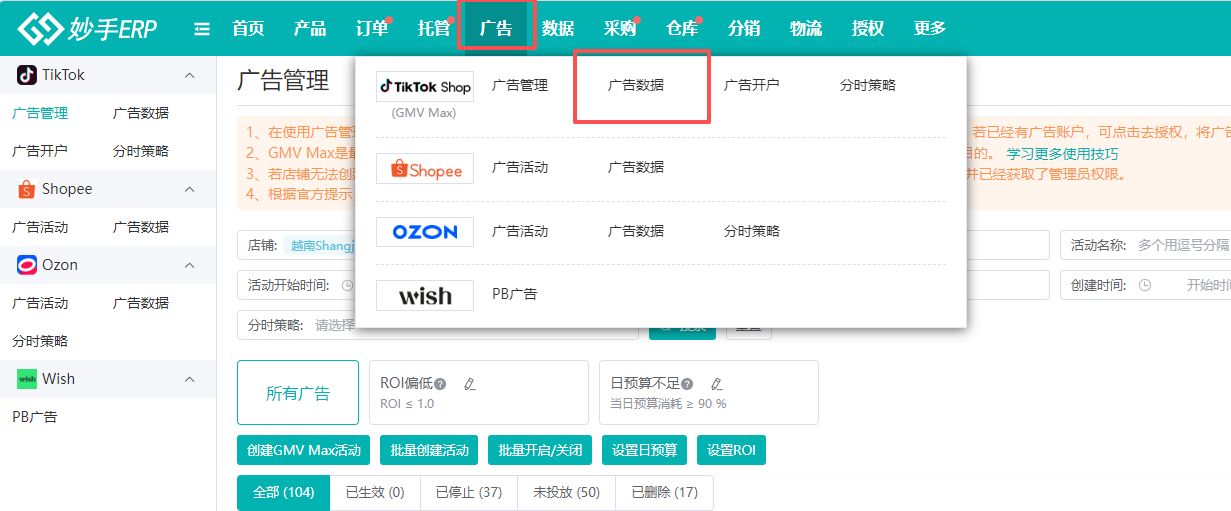Click 创建GMV Max活动 button
The height and width of the screenshot is (511, 1231).
(x=304, y=450)
